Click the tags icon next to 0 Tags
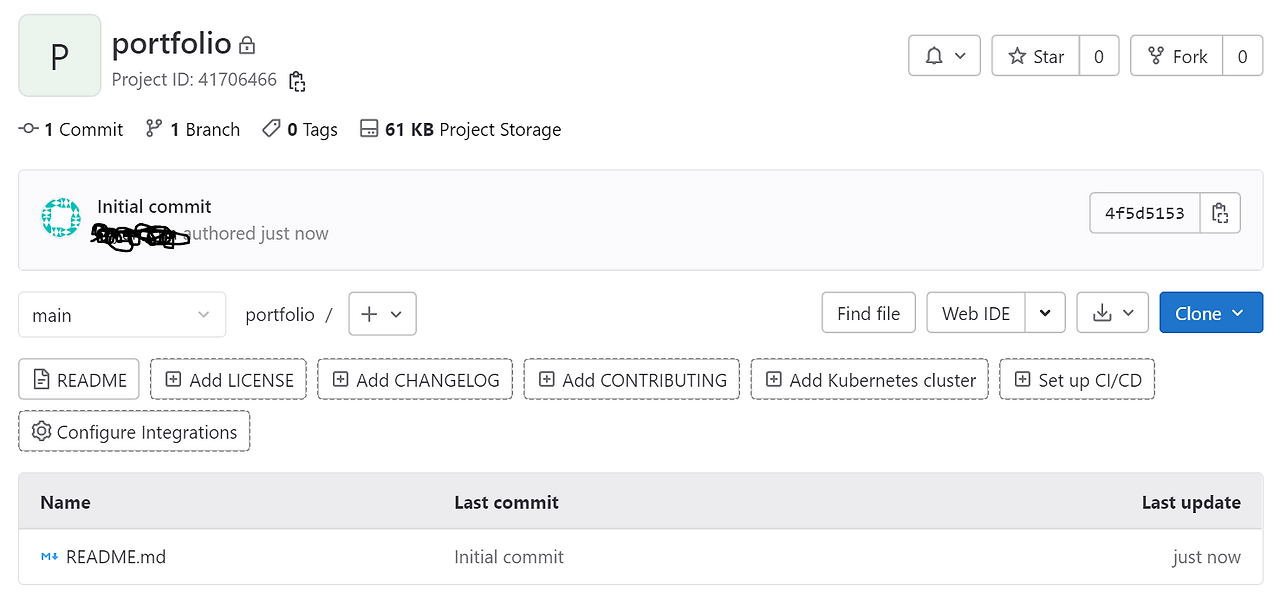Screen dimensions: 1280x597 pyautogui.click(x=270, y=129)
